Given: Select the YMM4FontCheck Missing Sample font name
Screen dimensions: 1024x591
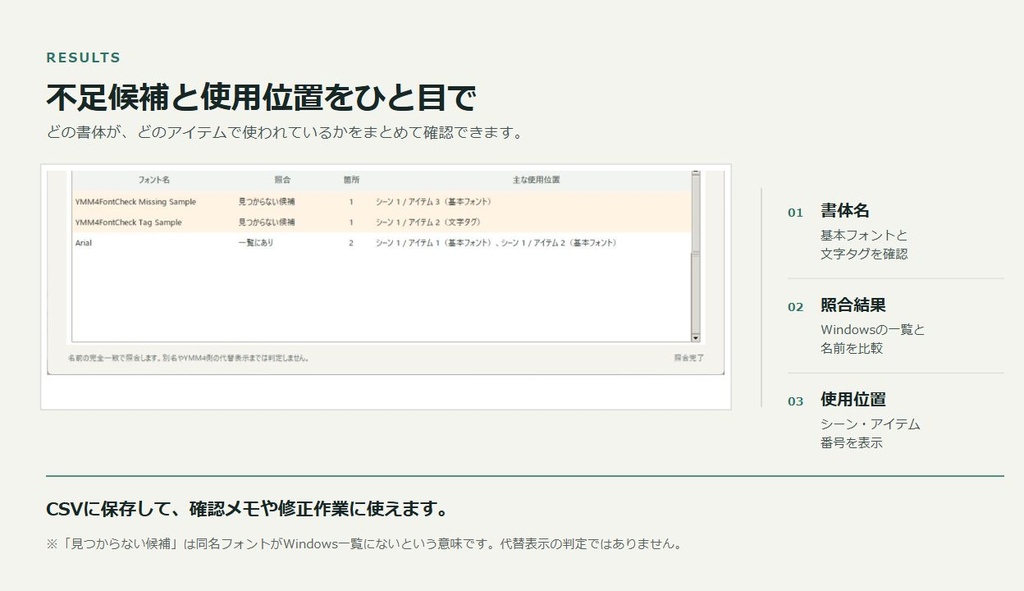Looking at the screenshot, I should (135, 202).
